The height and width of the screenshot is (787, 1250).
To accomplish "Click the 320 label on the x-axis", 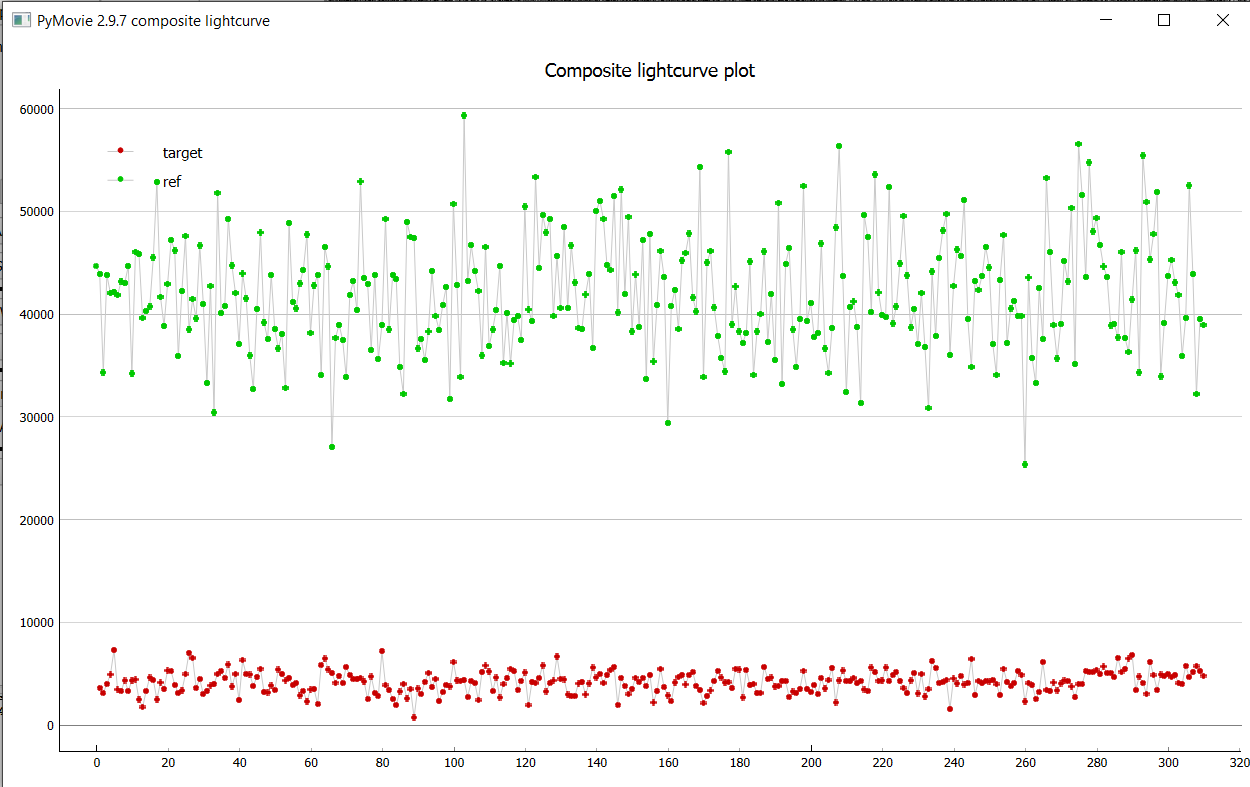I will [1239, 763].
